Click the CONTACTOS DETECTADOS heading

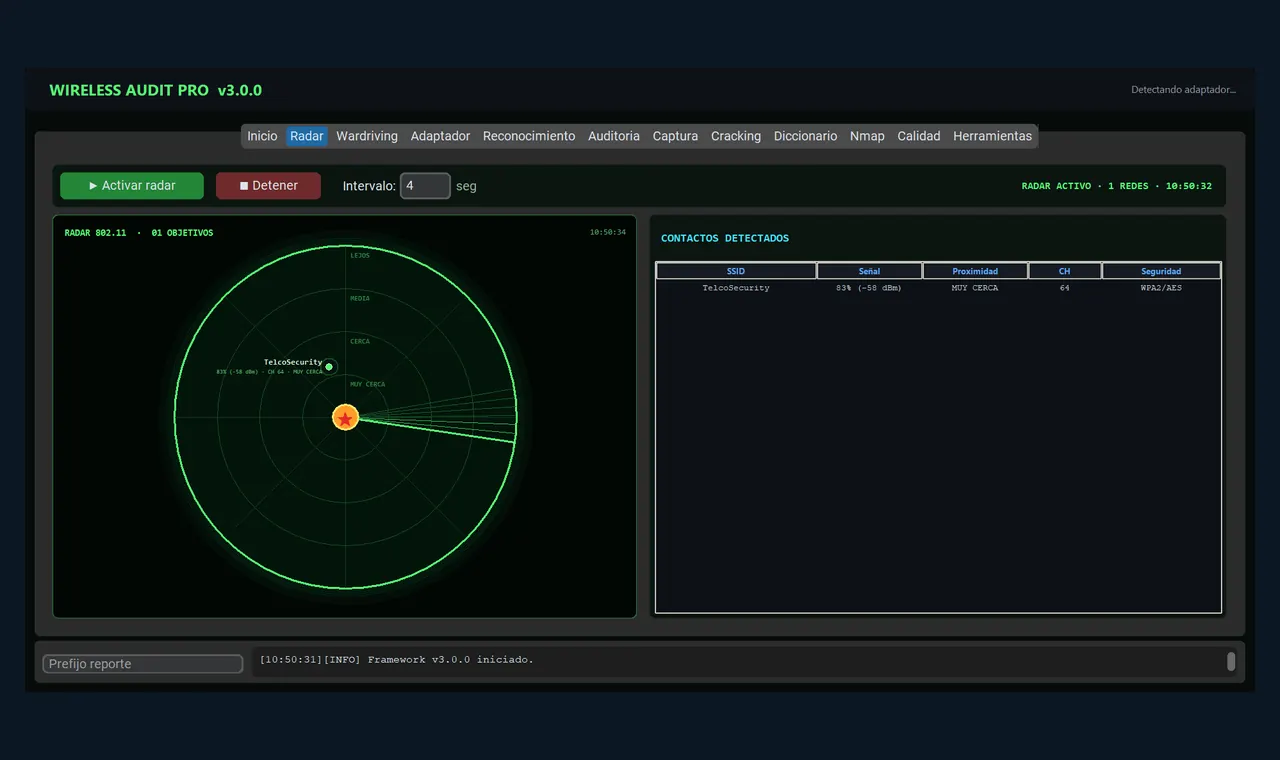click(x=725, y=238)
